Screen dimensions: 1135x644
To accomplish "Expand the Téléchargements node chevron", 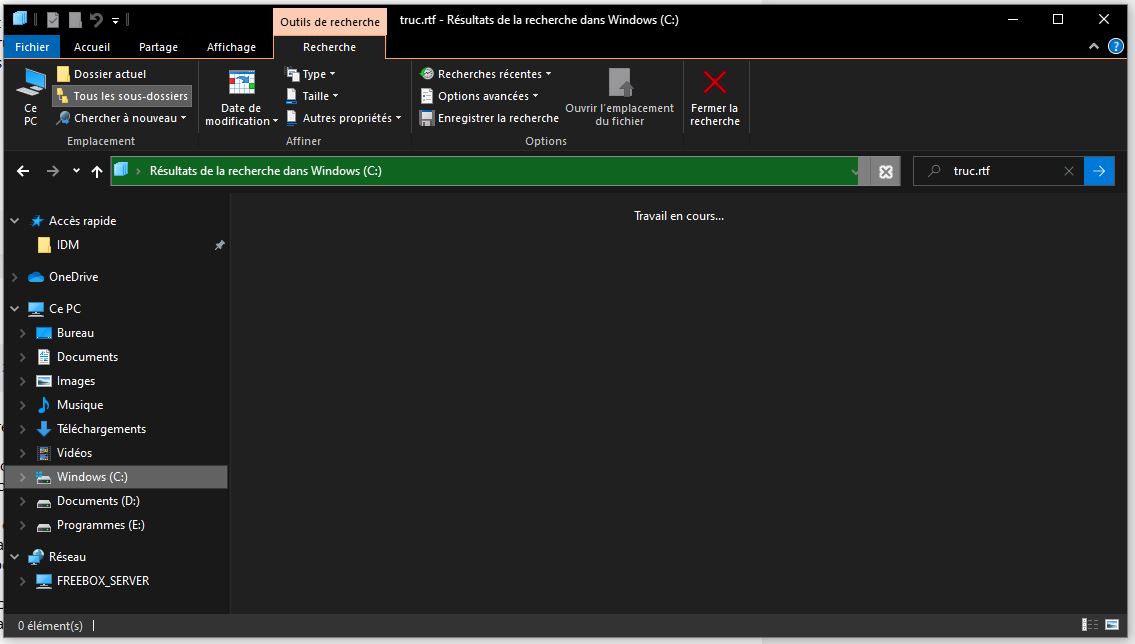I will click(22, 429).
